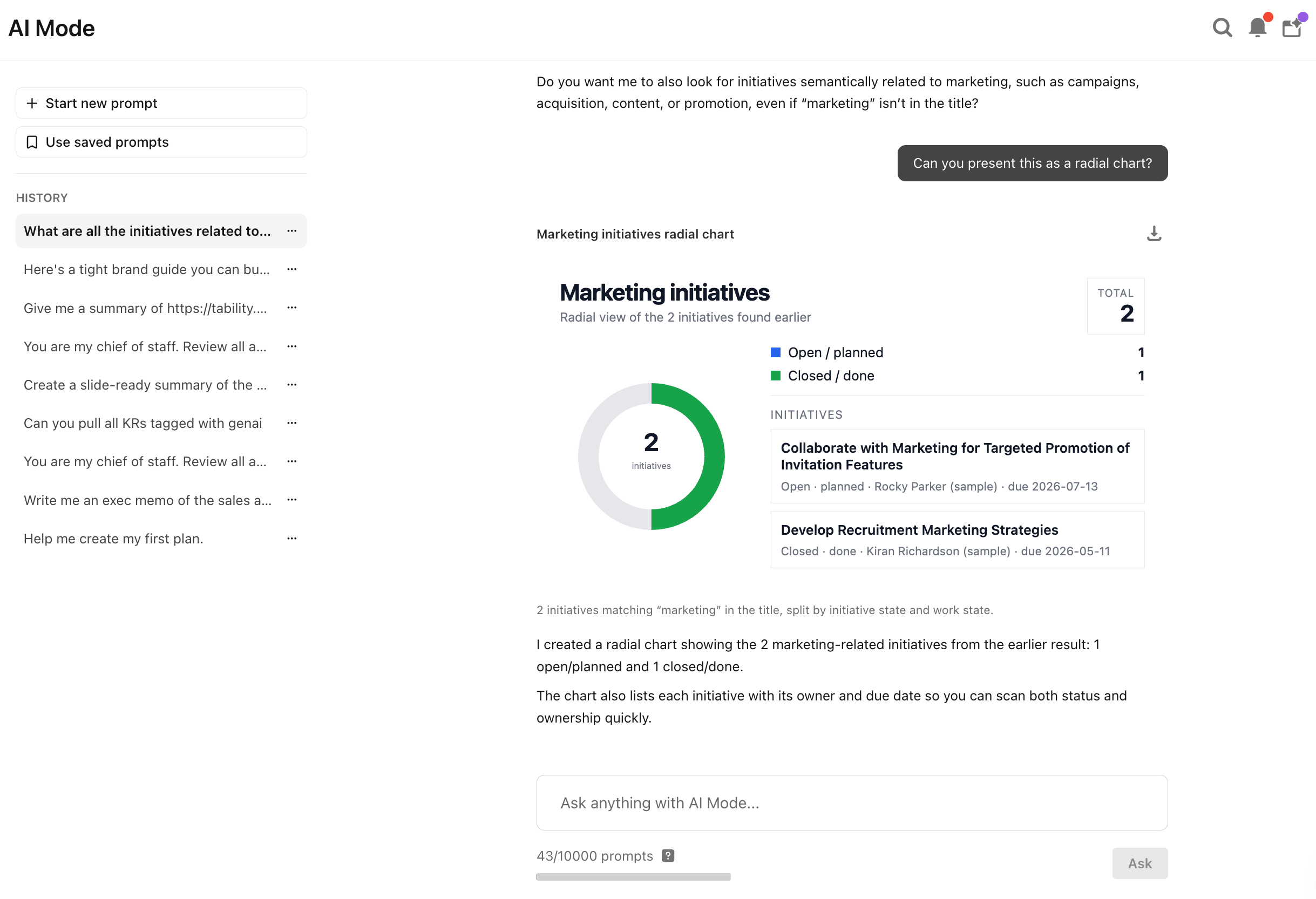Open options for 'Write me an exec memo' entry
Screen dimensions: 1316x899
pos(291,500)
